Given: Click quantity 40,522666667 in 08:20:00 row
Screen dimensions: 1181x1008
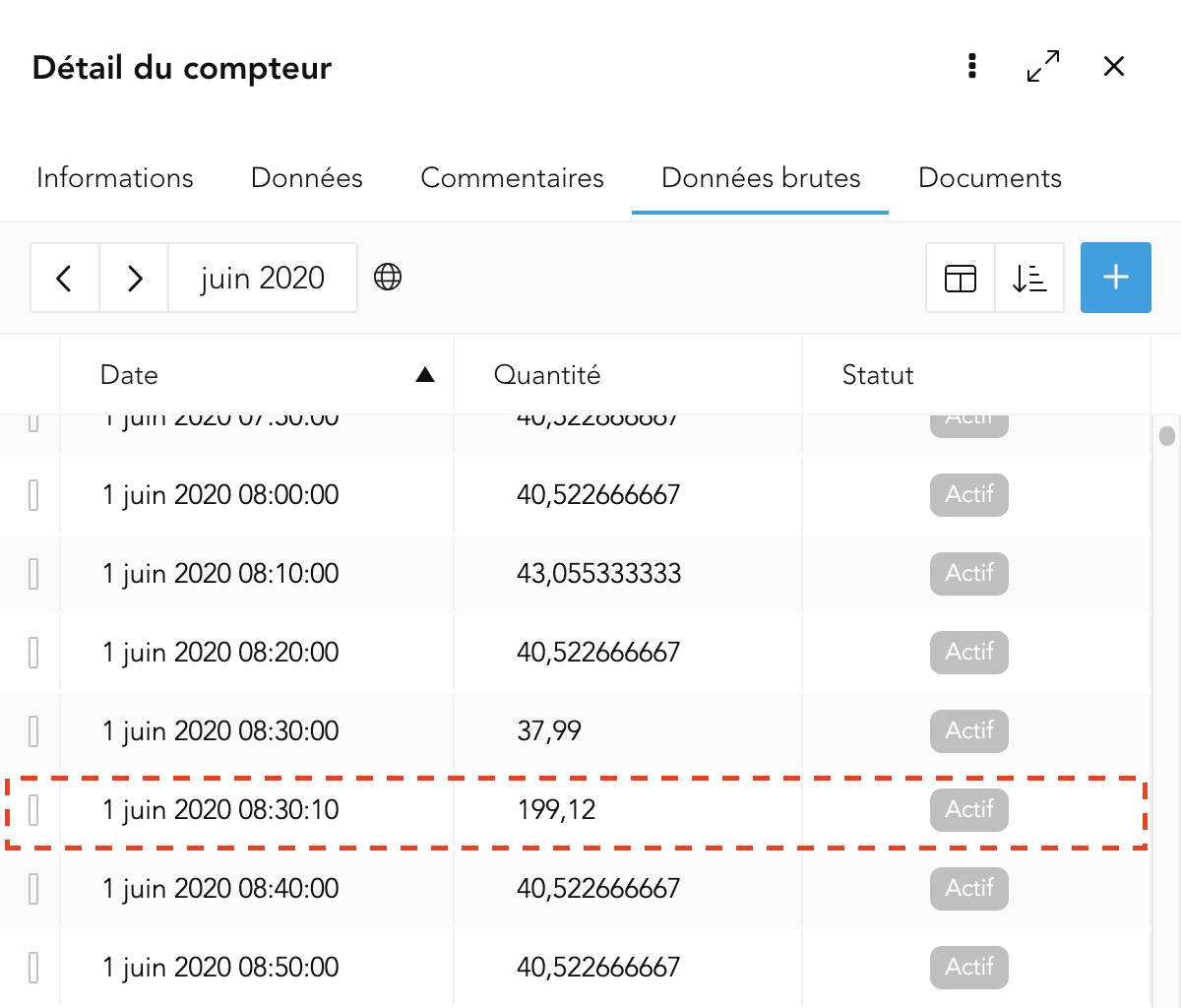Looking at the screenshot, I should pyautogui.click(x=598, y=652).
